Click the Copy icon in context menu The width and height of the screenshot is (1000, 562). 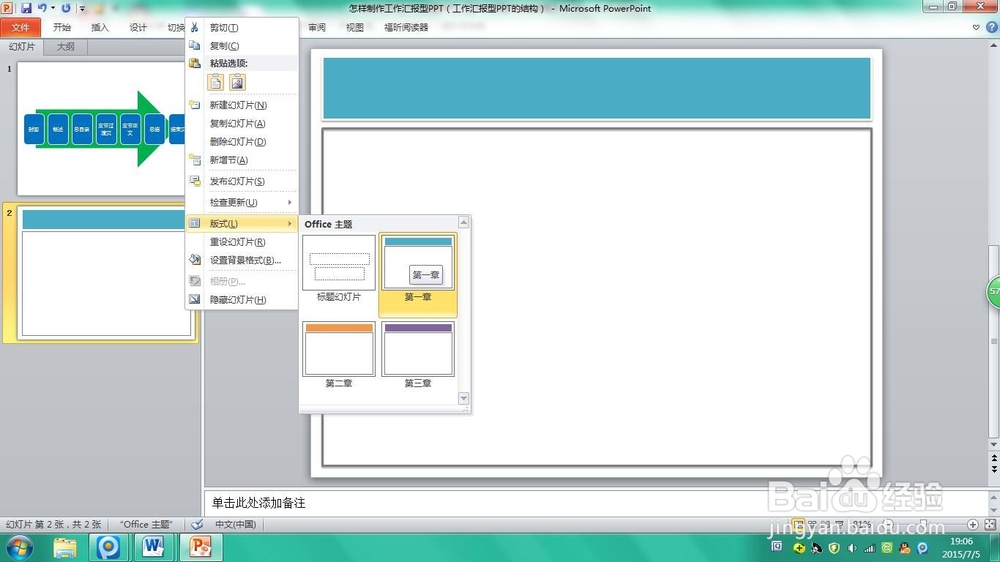tap(195, 45)
